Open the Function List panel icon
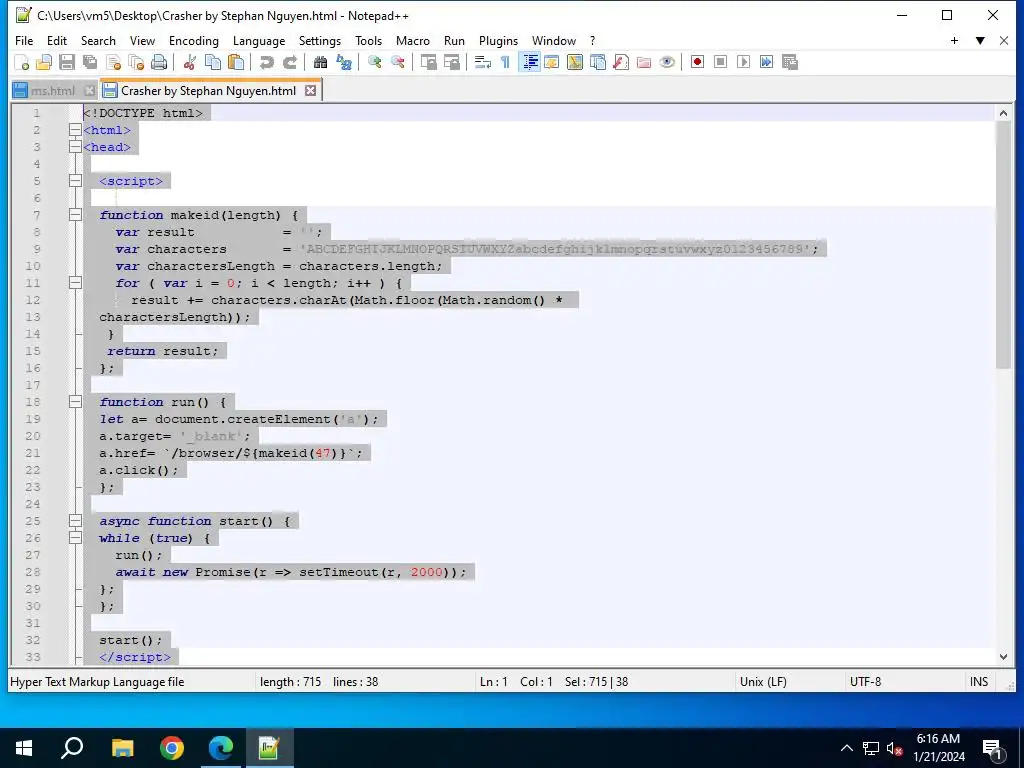Viewport: 1024px width, 768px height. 621,62
